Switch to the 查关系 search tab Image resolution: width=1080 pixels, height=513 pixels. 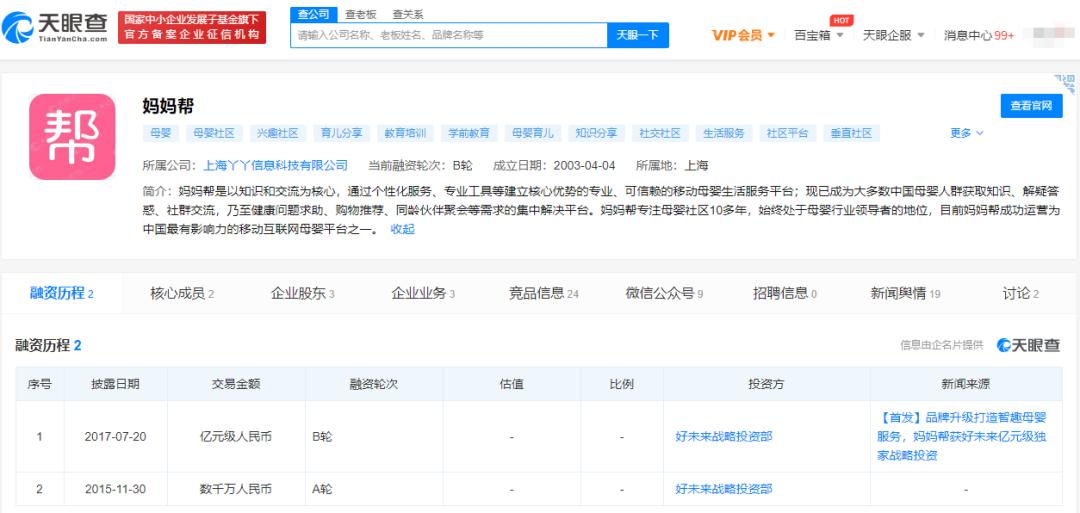click(x=408, y=14)
